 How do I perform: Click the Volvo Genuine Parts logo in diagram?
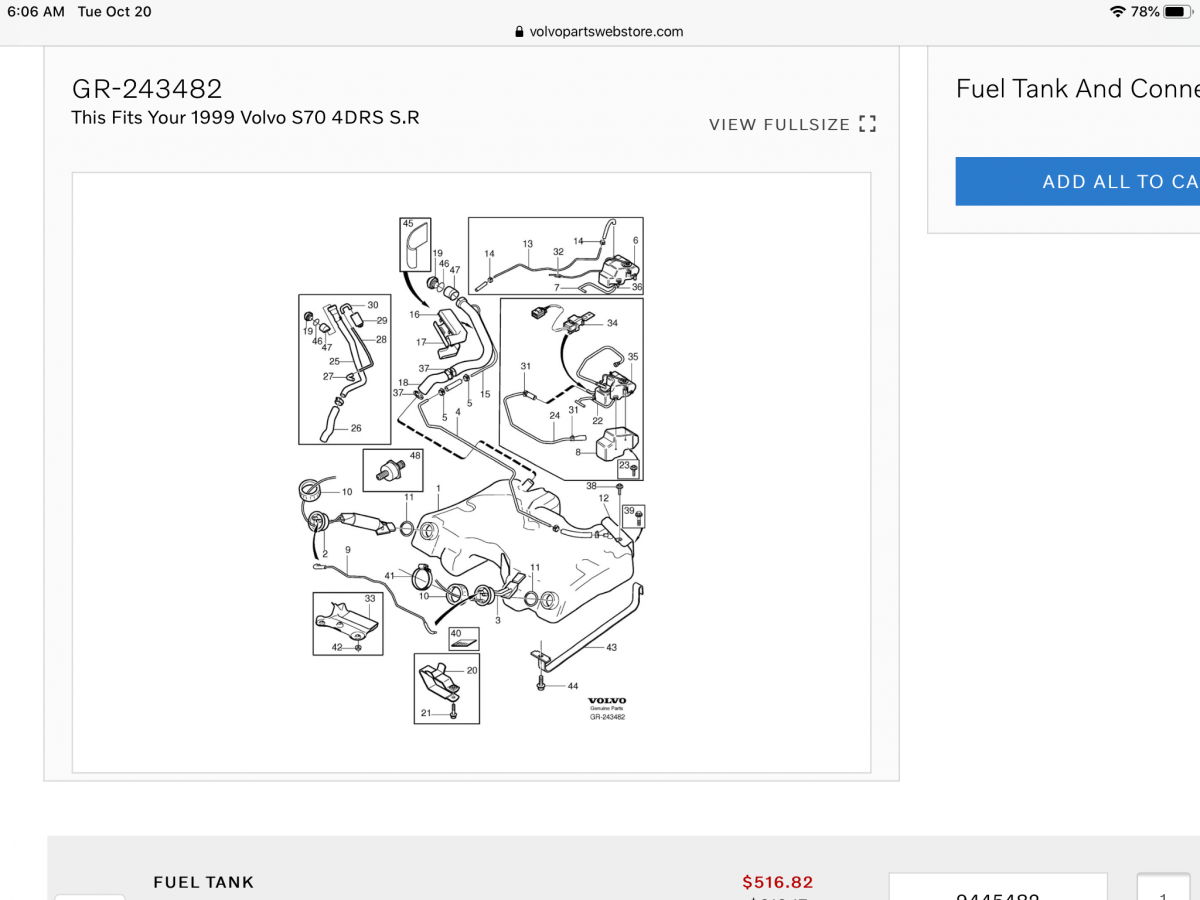point(607,708)
